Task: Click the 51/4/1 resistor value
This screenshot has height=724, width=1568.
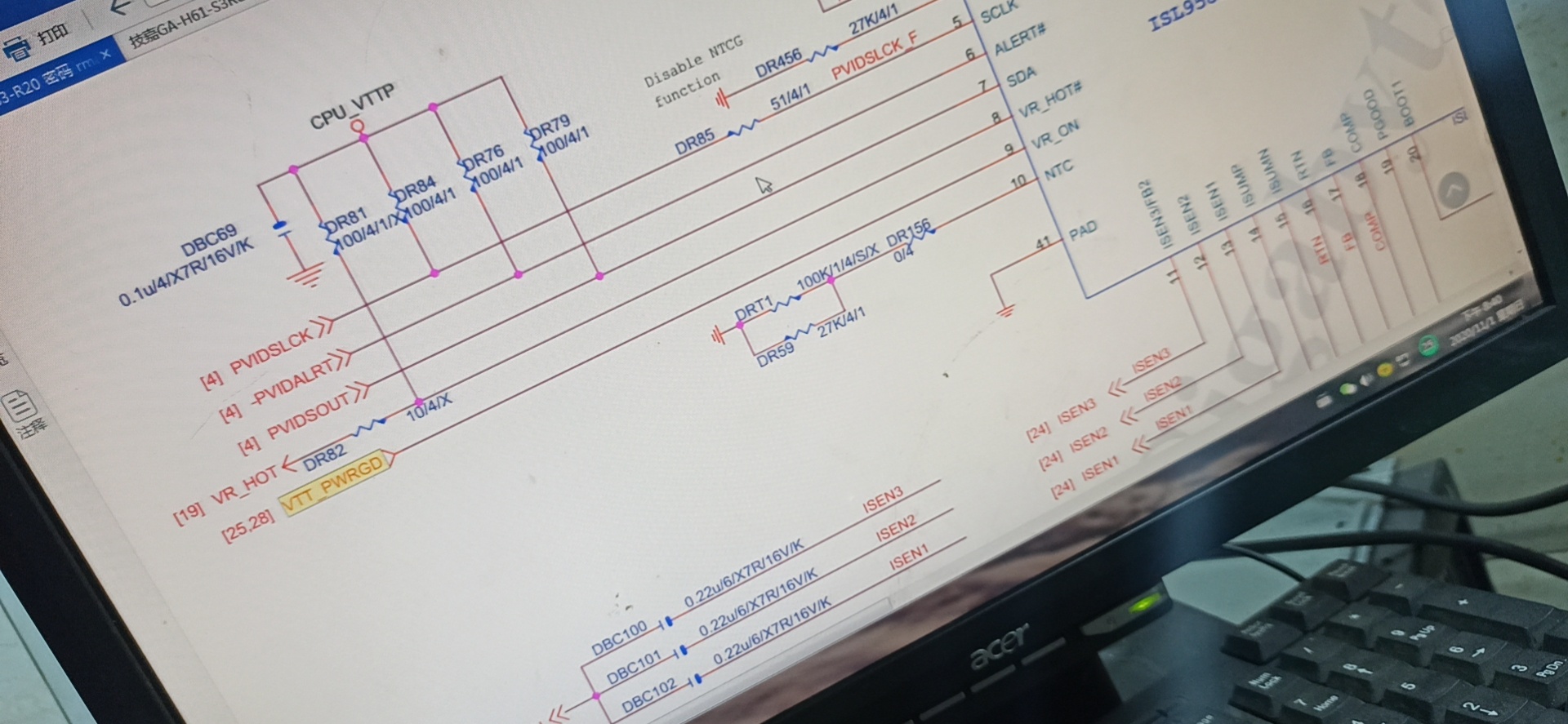Action: pyautogui.click(x=791, y=100)
